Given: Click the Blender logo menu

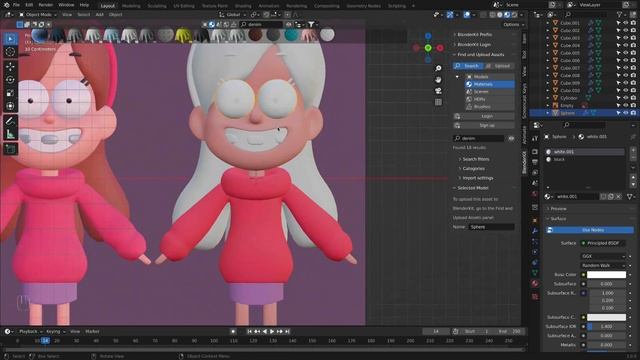Looking at the screenshot, I should coord(6,5).
